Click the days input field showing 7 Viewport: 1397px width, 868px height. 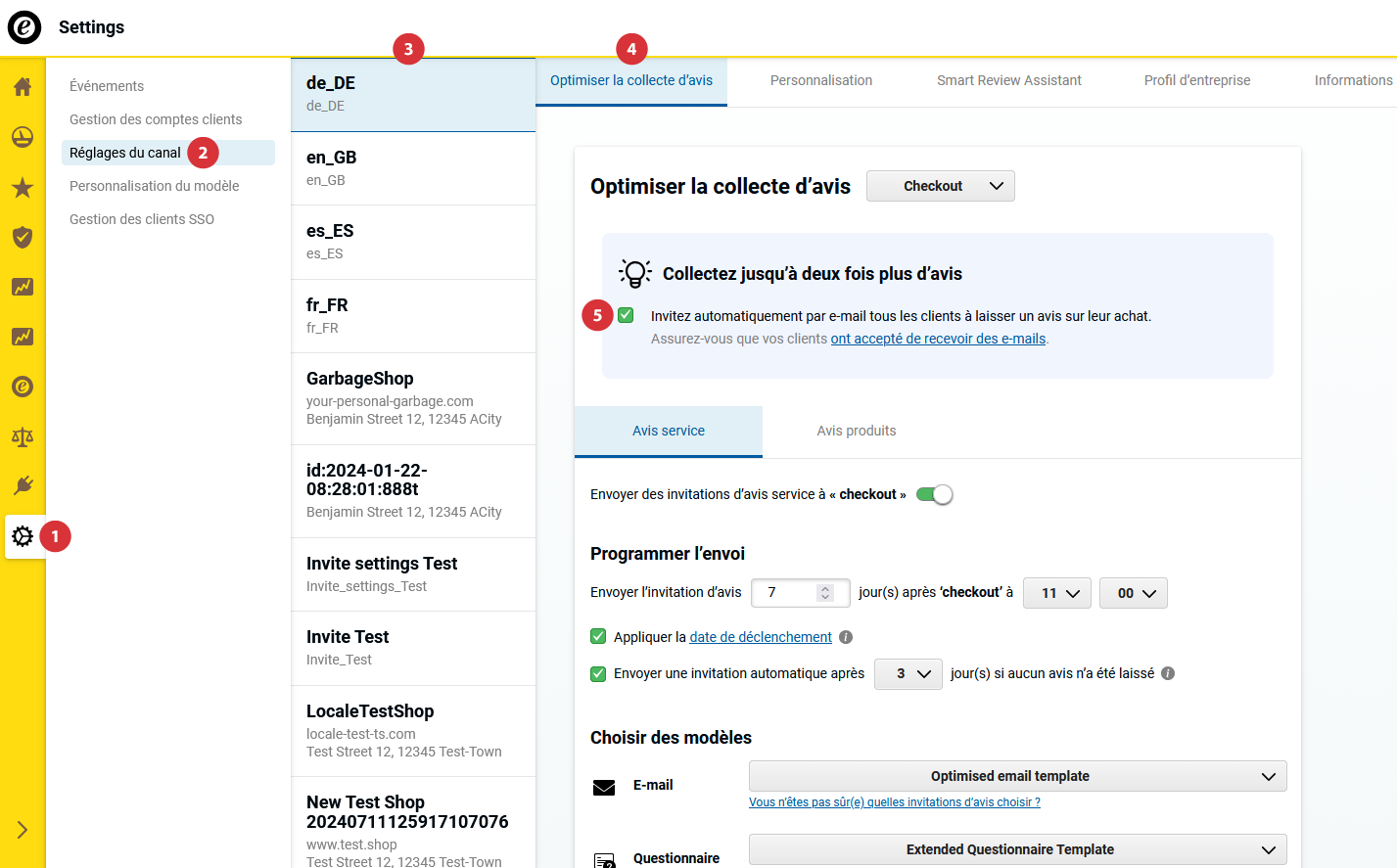click(791, 593)
